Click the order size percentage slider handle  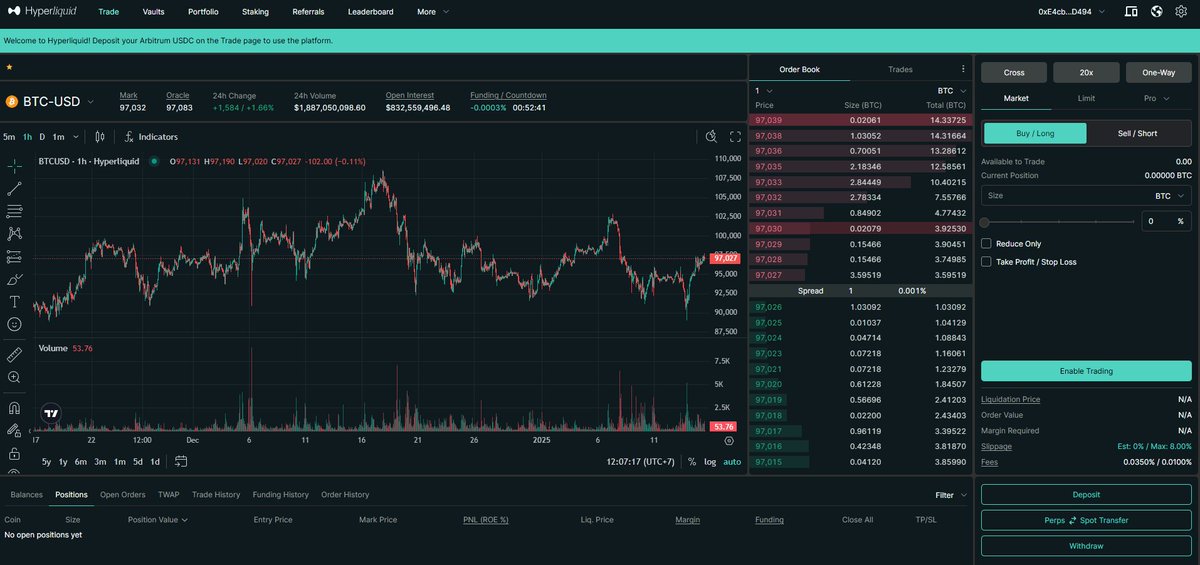pyautogui.click(x=985, y=222)
